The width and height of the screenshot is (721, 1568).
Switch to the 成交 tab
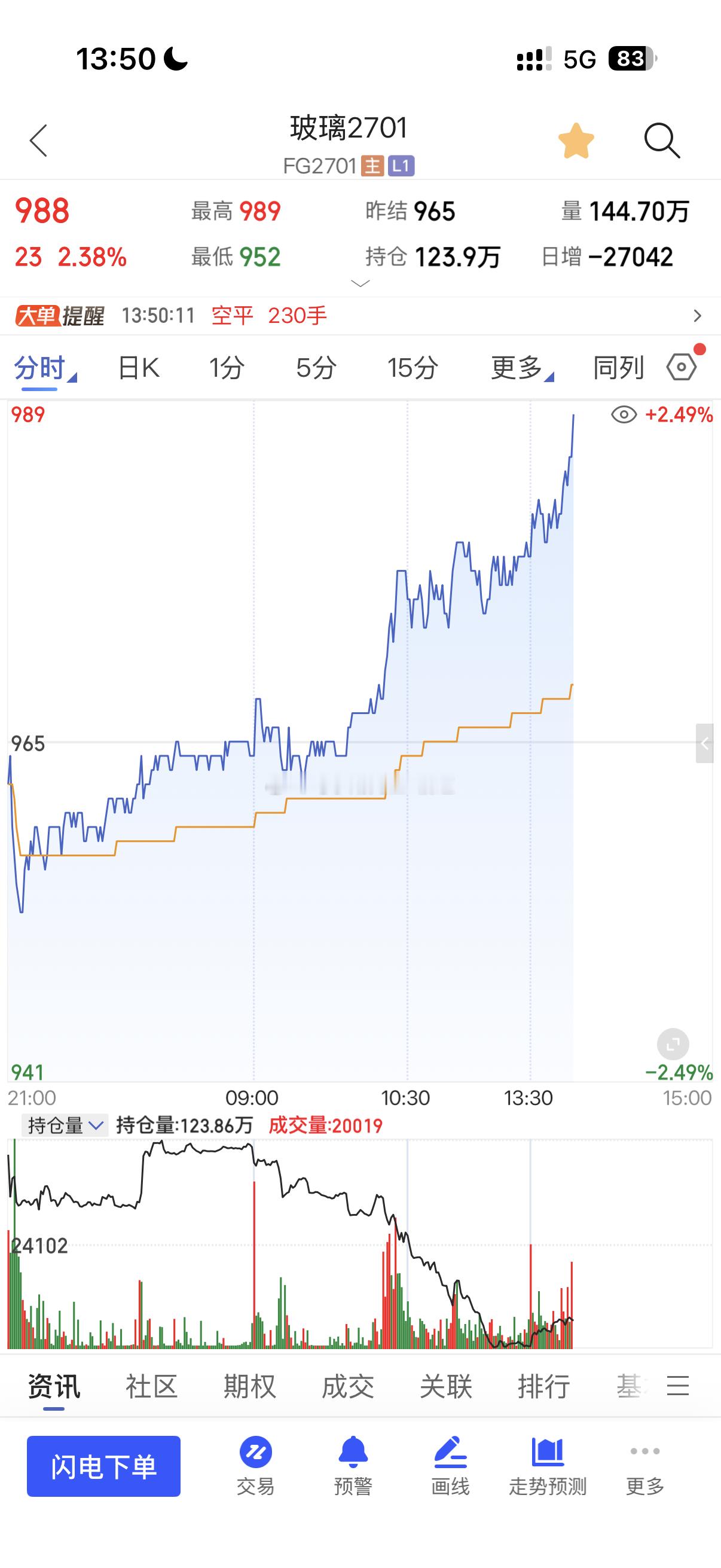(347, 1387)
